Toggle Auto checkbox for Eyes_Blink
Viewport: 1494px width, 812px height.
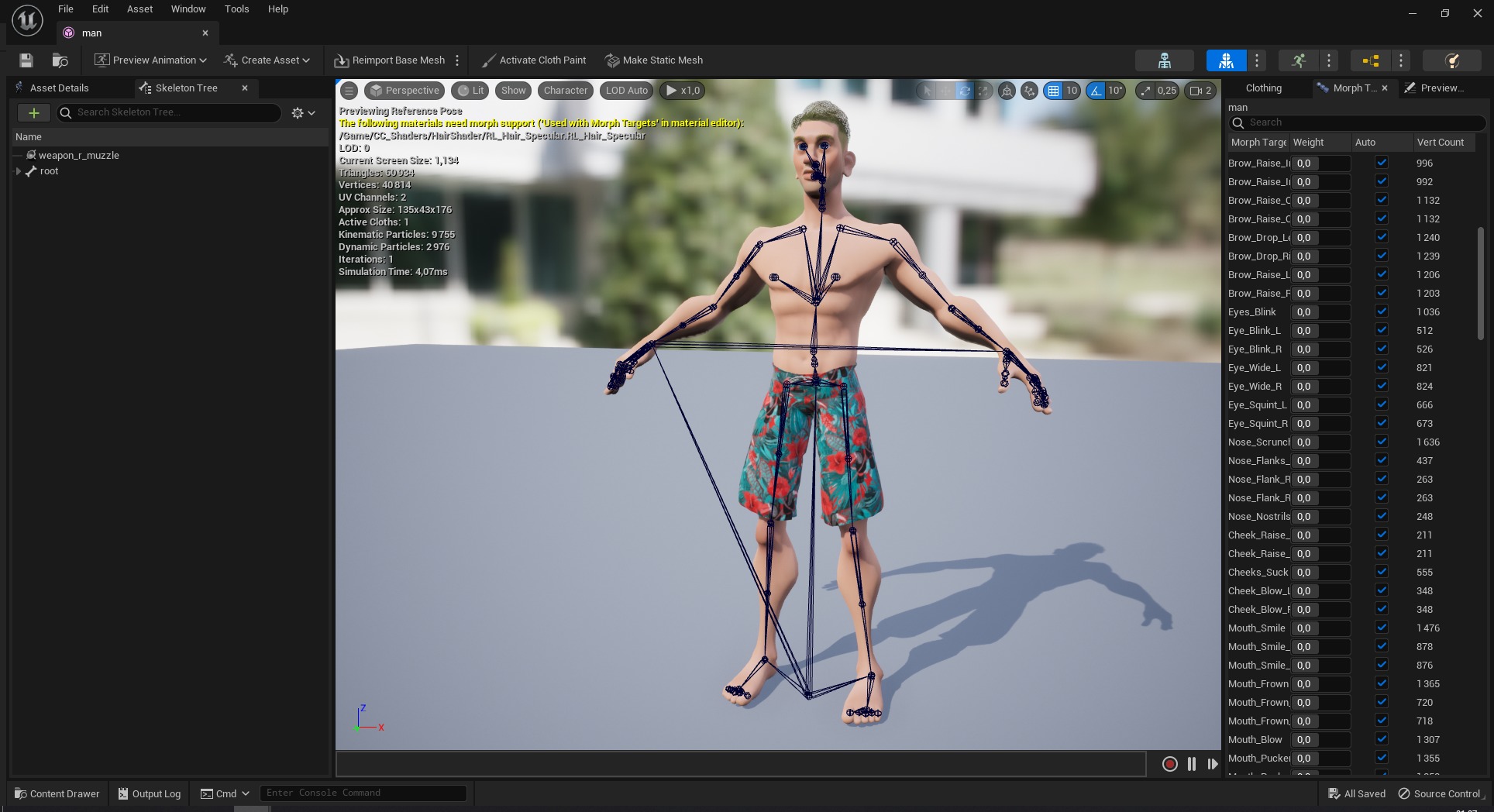1382,311
